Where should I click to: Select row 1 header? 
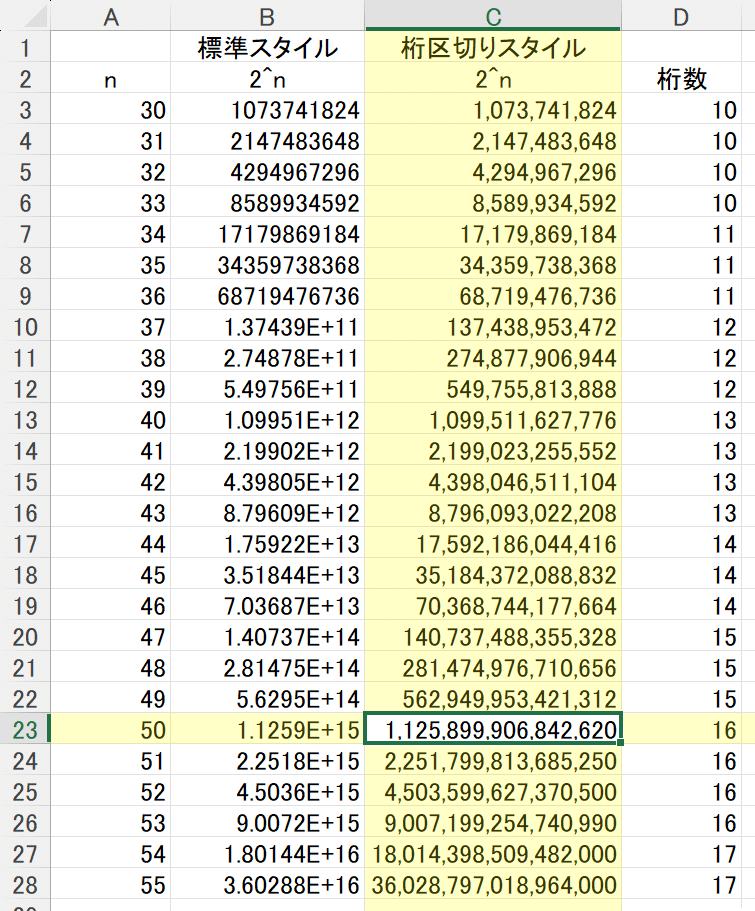coord(25,48)
